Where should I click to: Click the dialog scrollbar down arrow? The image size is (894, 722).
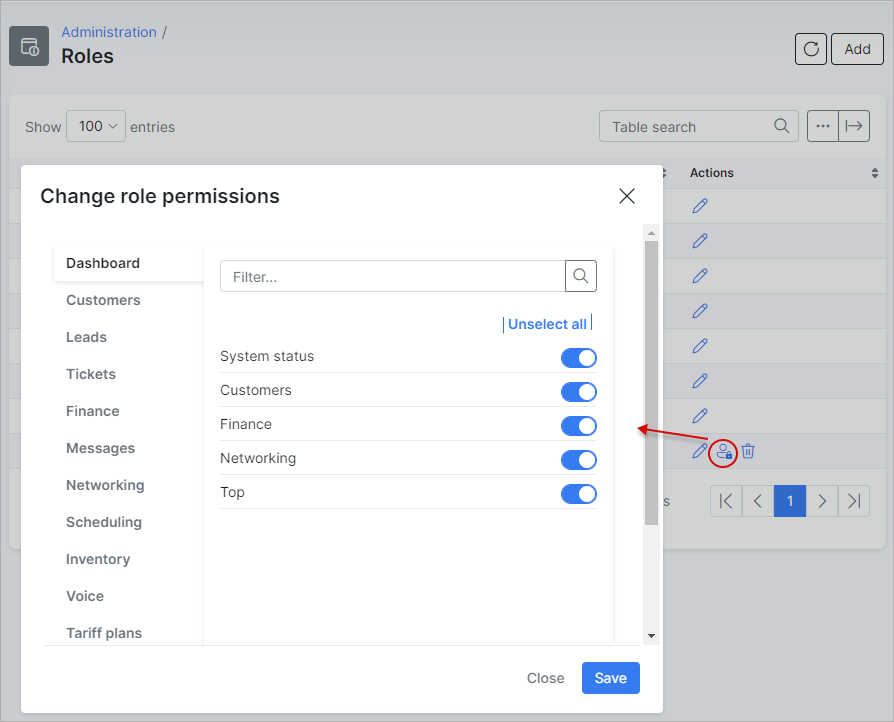point(651,635)
